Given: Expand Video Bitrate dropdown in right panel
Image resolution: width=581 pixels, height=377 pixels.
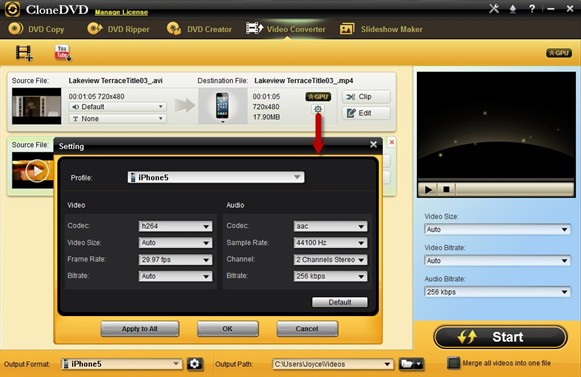Looking at the screenshot, I should (497, 261).
